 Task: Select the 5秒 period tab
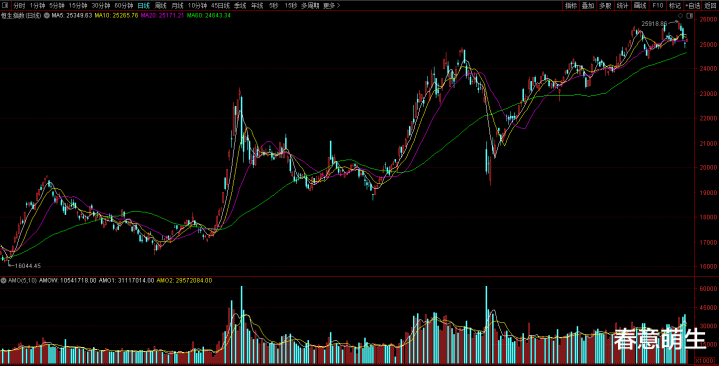click(x=274, y=6)
